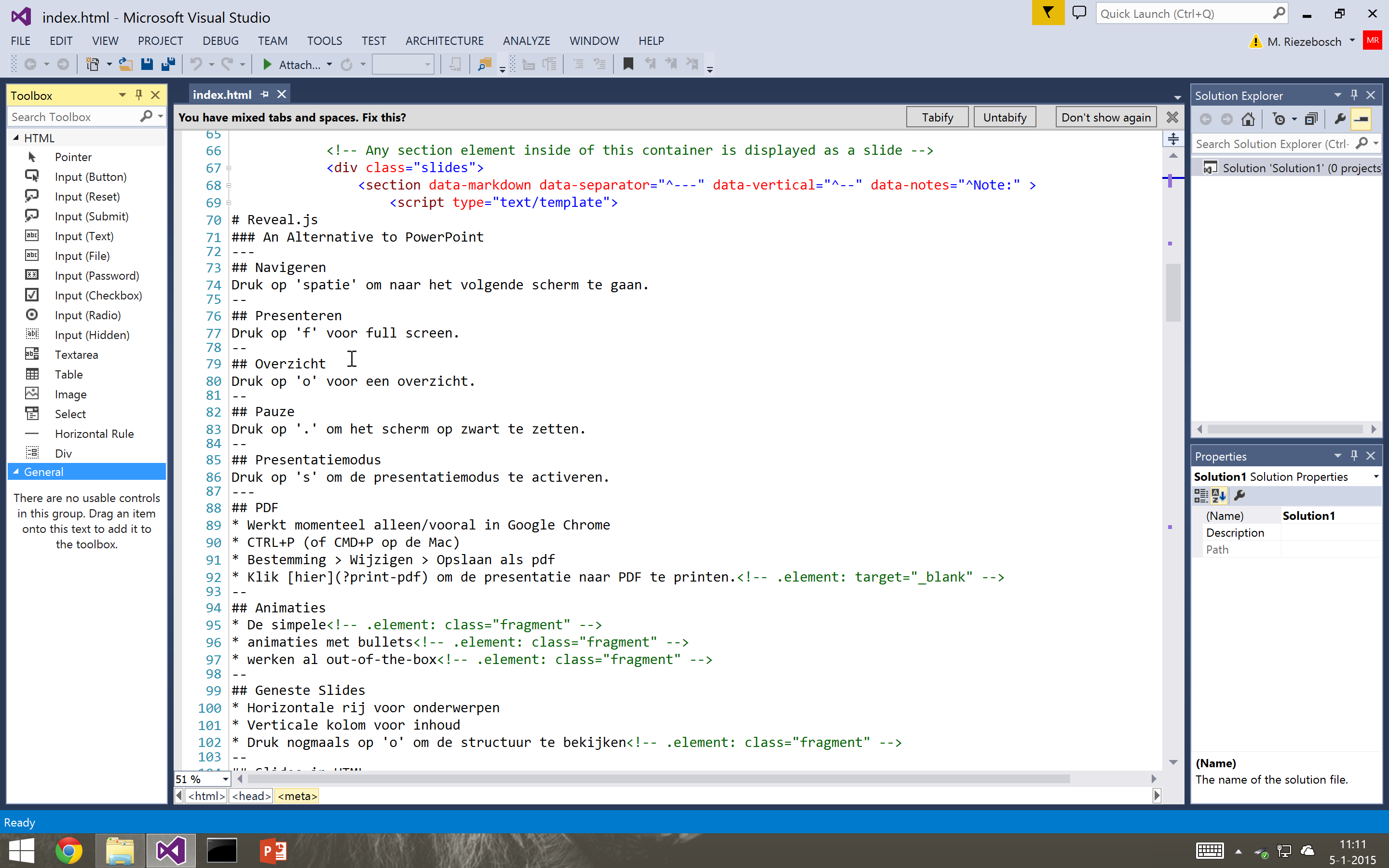Open PowerPoint from the taskbar
1389x868 pixels.
pyautogui.click(x=273, y=850)
